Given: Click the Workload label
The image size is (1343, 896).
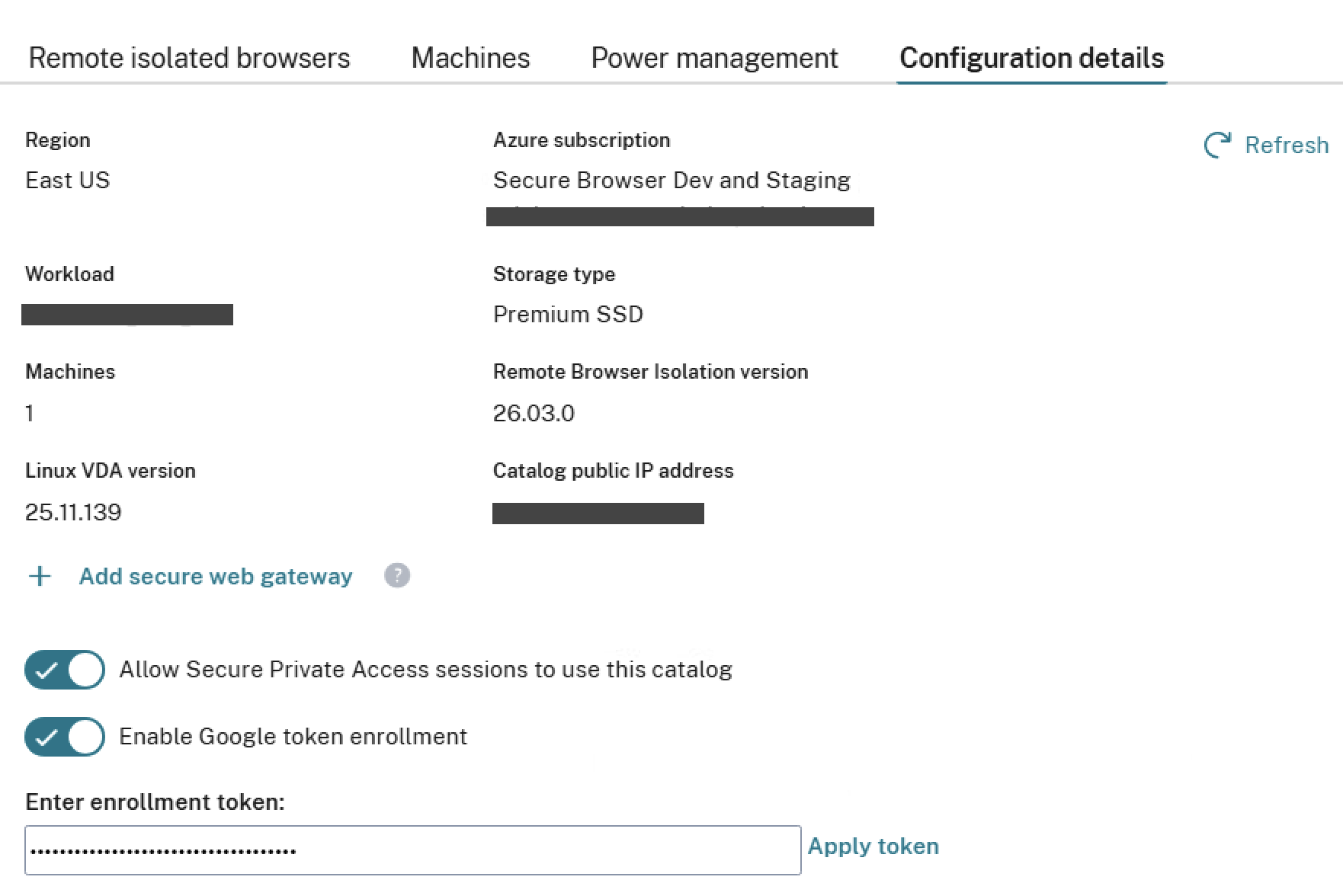Looking at the screenshot, I should tap(69, 274).
